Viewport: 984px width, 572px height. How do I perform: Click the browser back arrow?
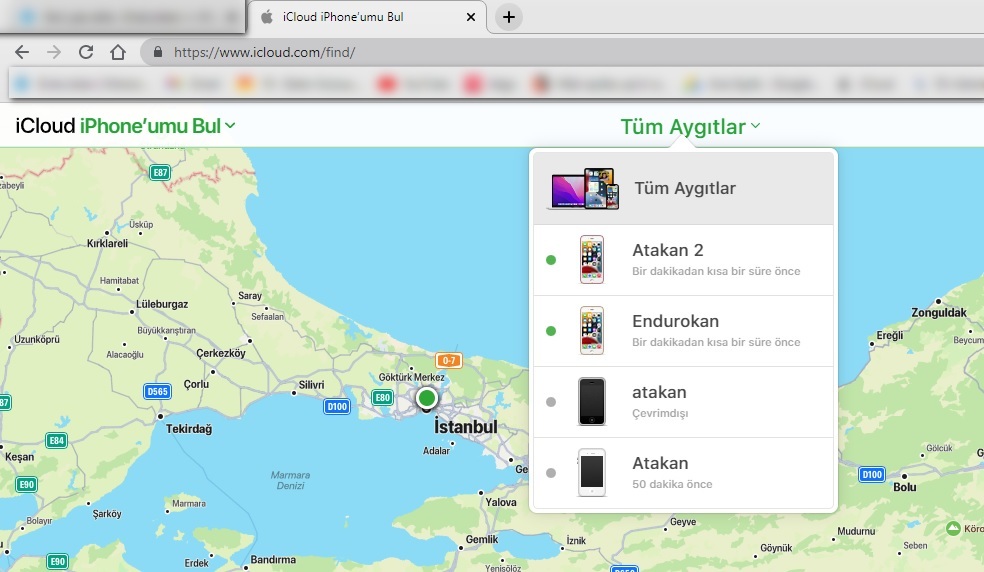click(22, 52)
